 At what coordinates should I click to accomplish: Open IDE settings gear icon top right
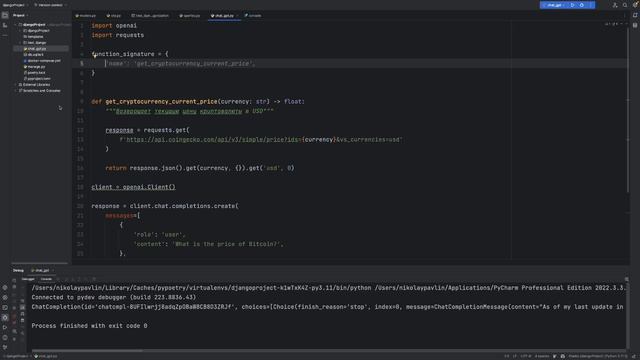[x=635, y=5]
